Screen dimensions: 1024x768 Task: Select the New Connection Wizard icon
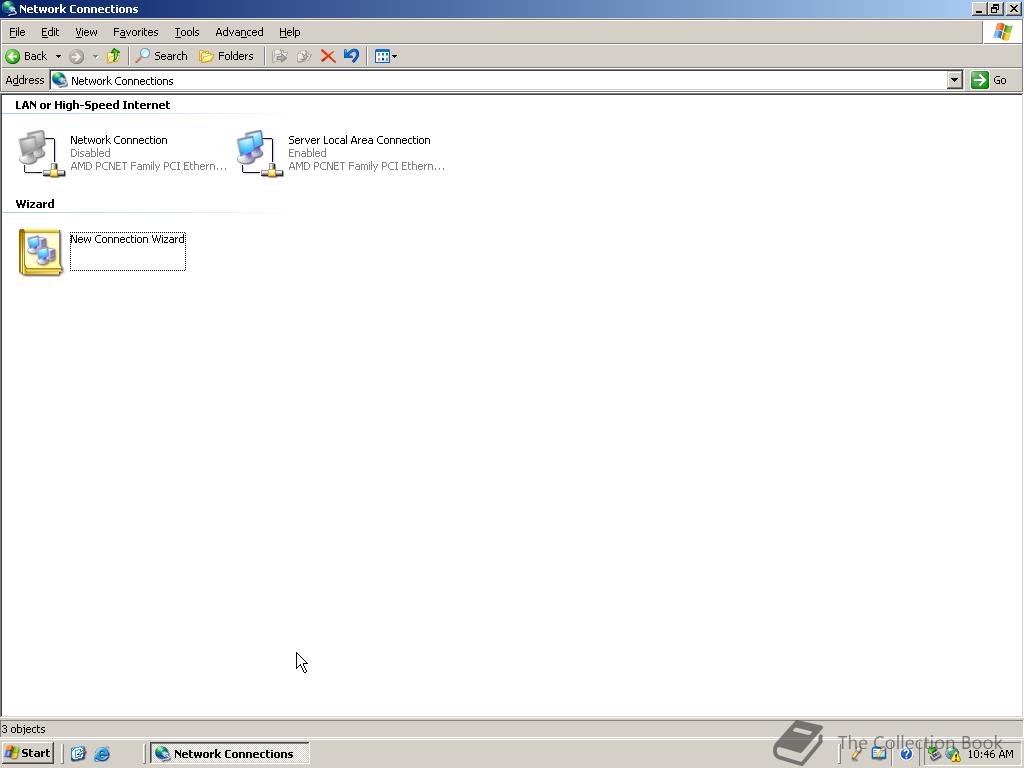click(40, 252)
